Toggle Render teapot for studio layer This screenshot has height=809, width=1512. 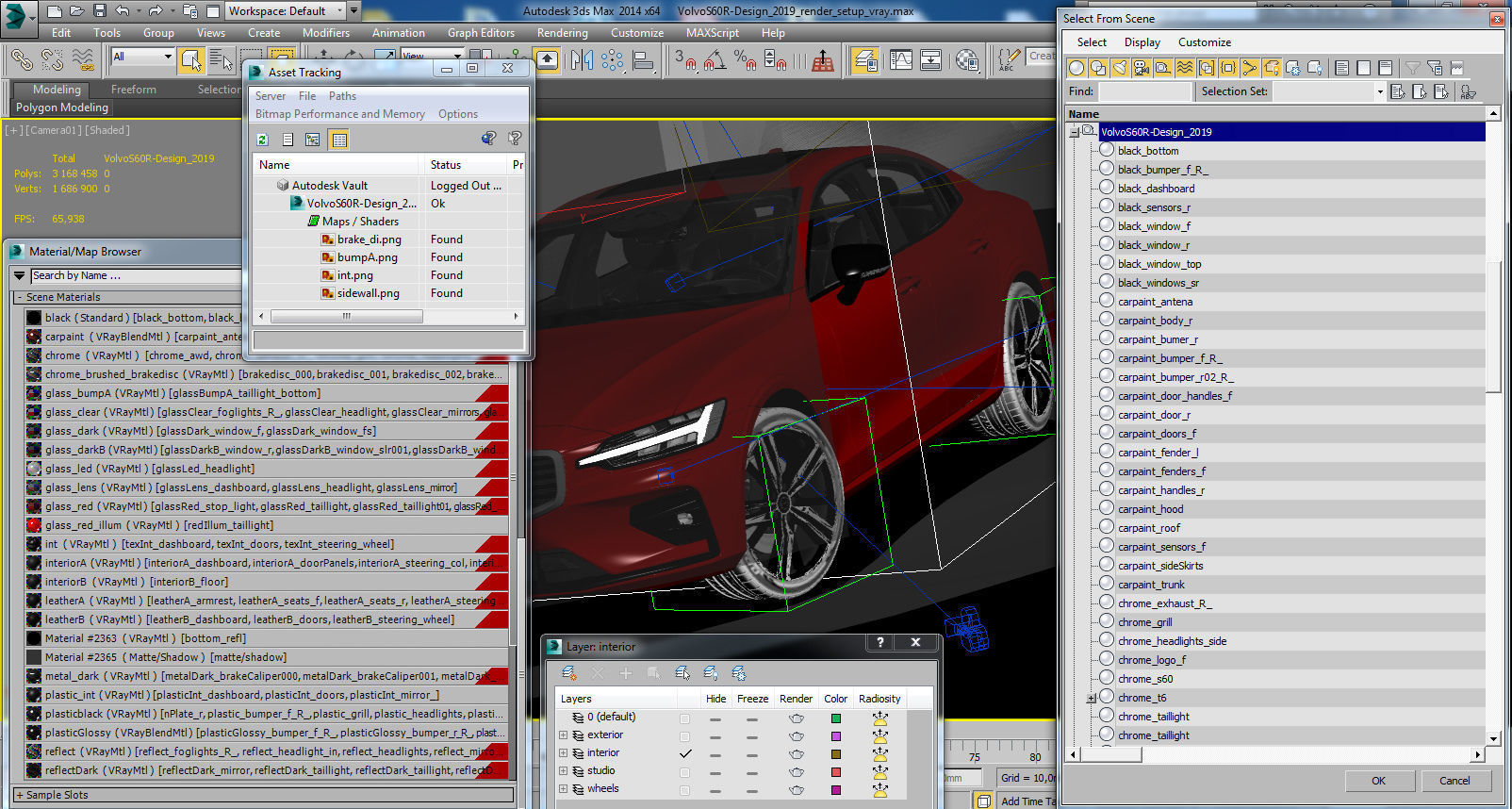[796, 771]
